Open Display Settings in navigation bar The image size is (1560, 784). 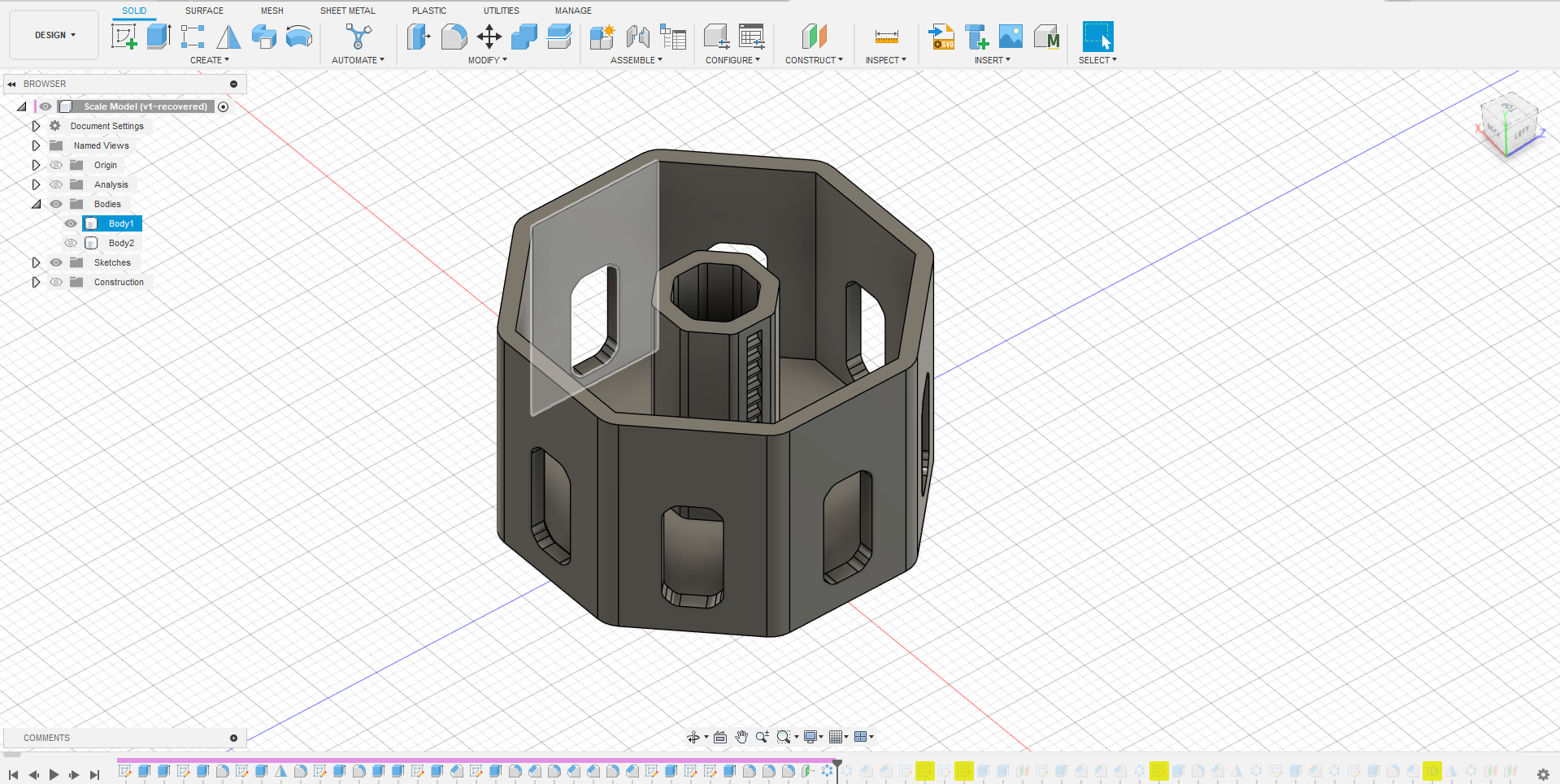coord(810,737)
